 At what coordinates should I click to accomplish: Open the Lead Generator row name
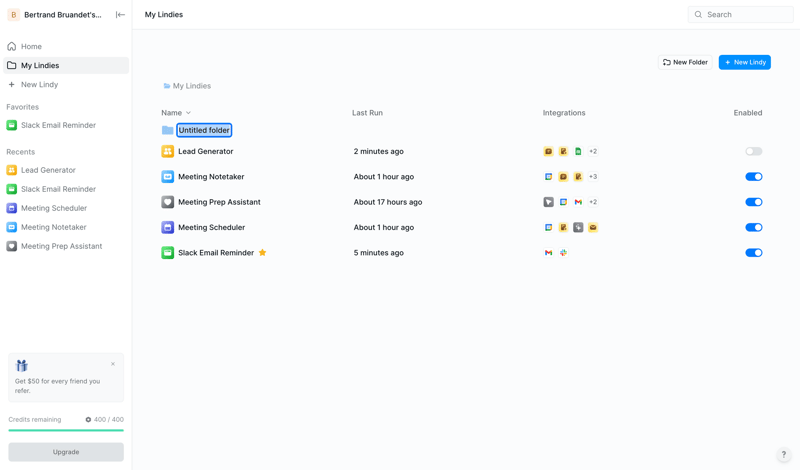(206, 151)
